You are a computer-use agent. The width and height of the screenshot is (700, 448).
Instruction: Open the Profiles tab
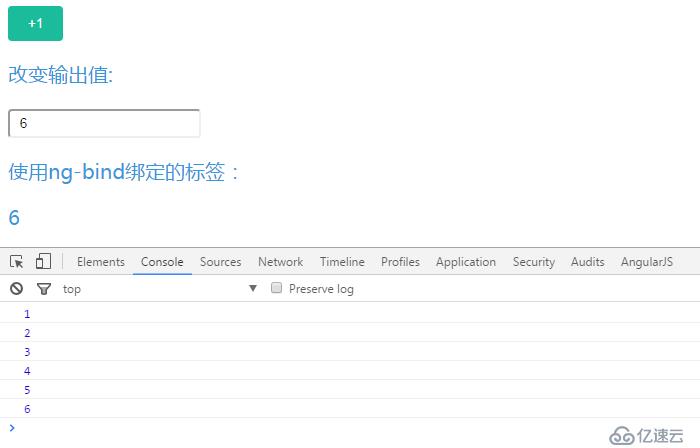pyautogui.click(x=400, y=262)
